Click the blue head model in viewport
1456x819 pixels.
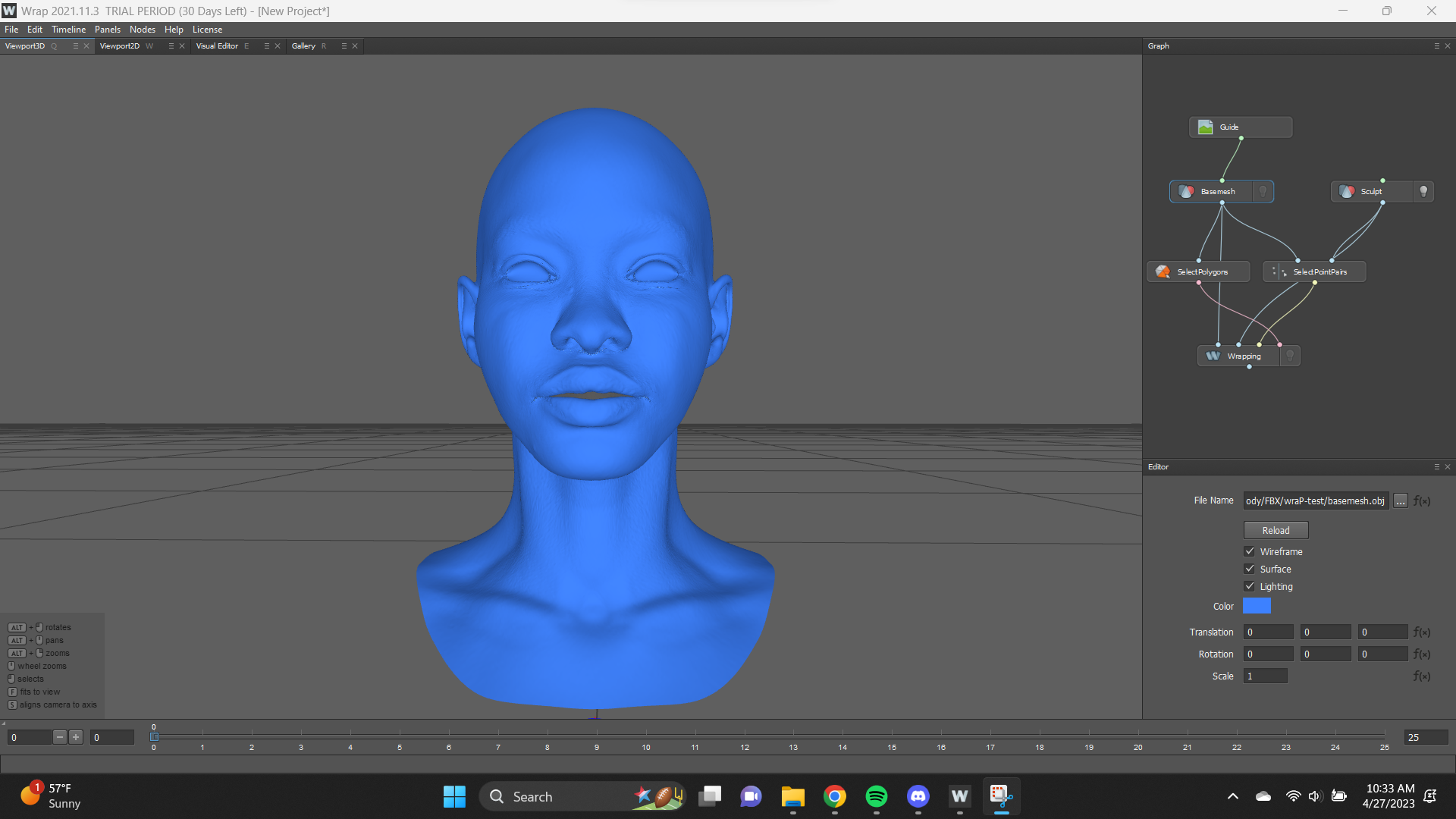click(x=595, y=409)
